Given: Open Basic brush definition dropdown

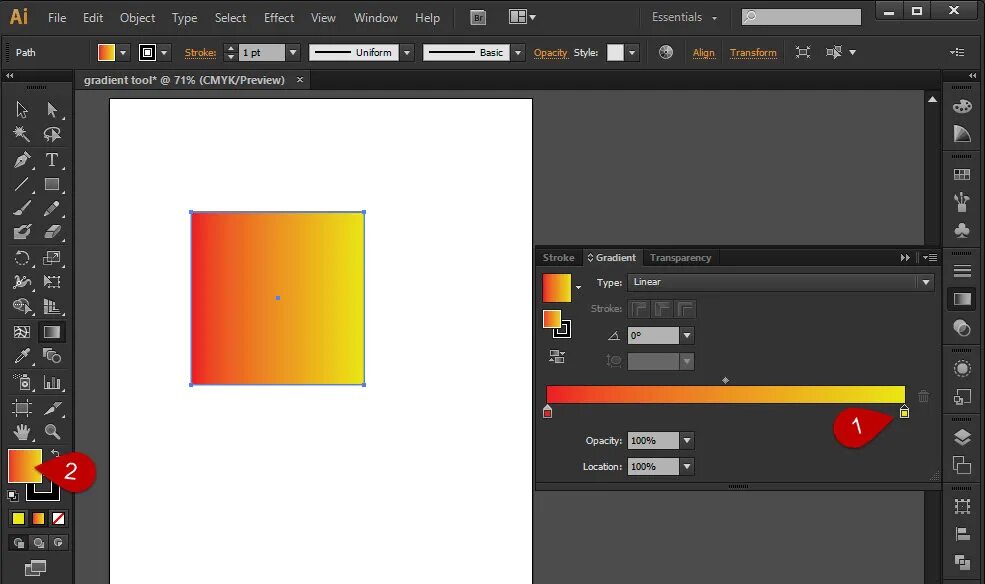Looking at the screenshot, I should (x=518, y=52).
